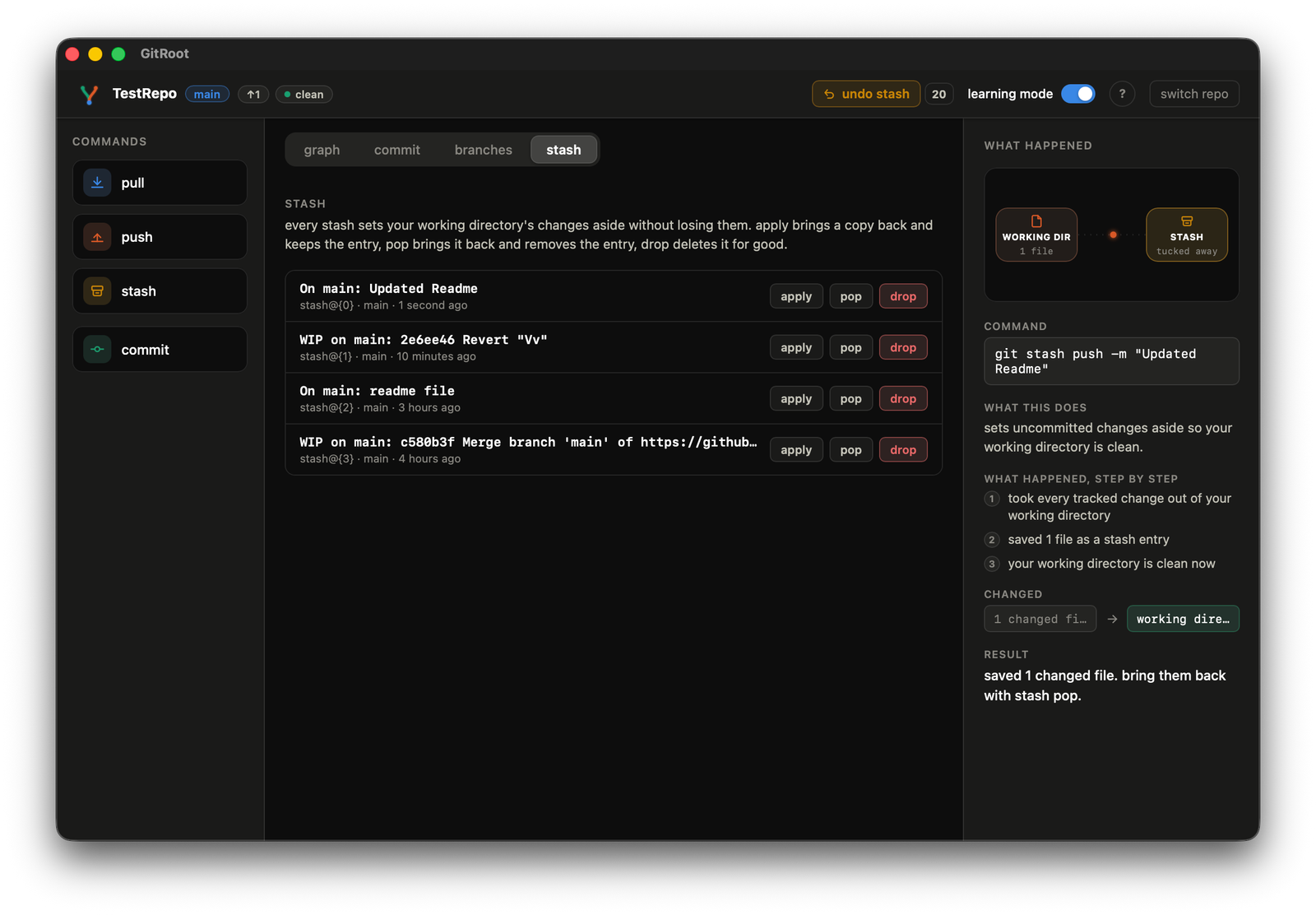Click the pull download arrow icon
Image resolution: width=1316 pixels, height=915 pixels.
pyautogui.click(x=97, y=183)
